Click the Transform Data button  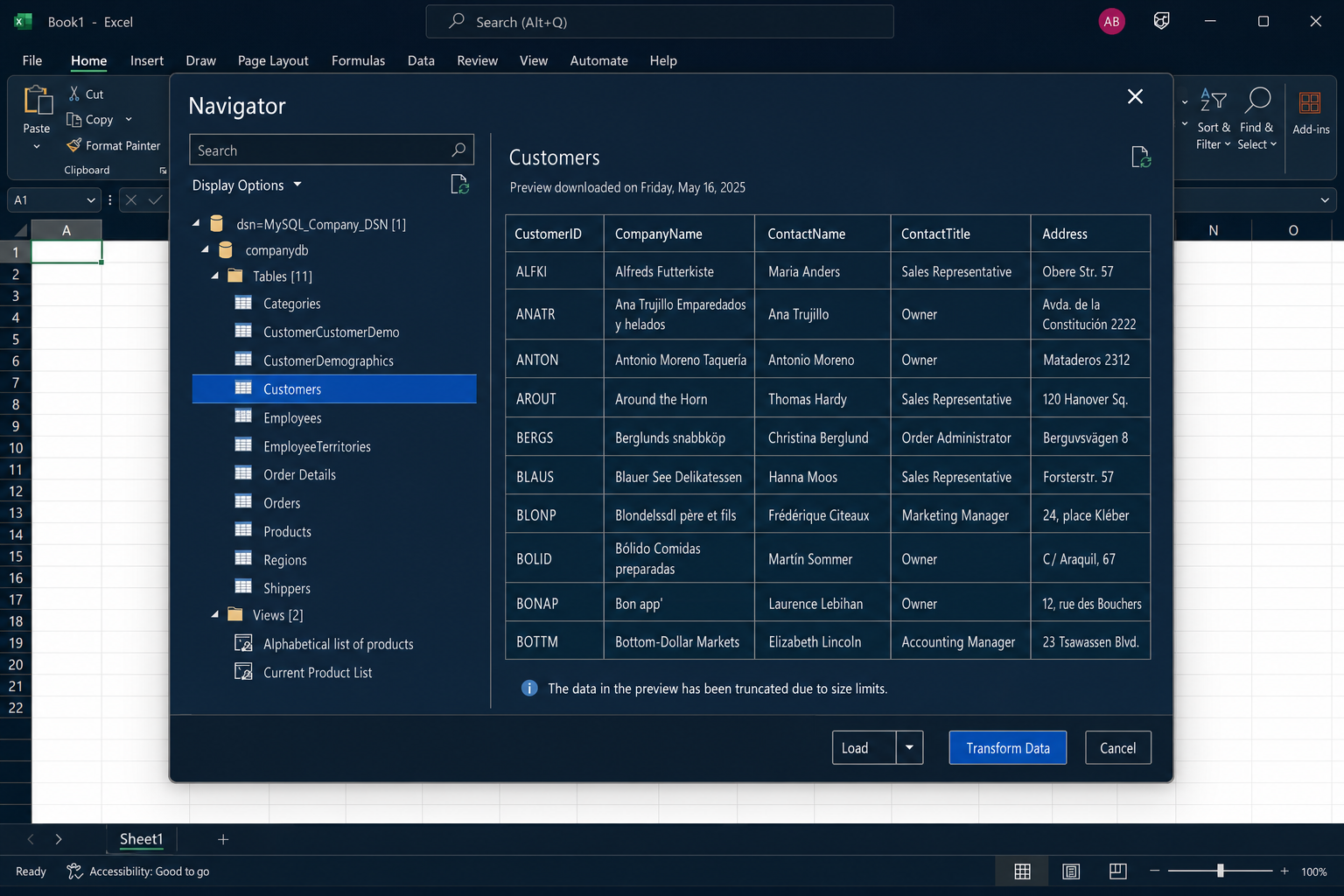click(x=1008, y=747)
